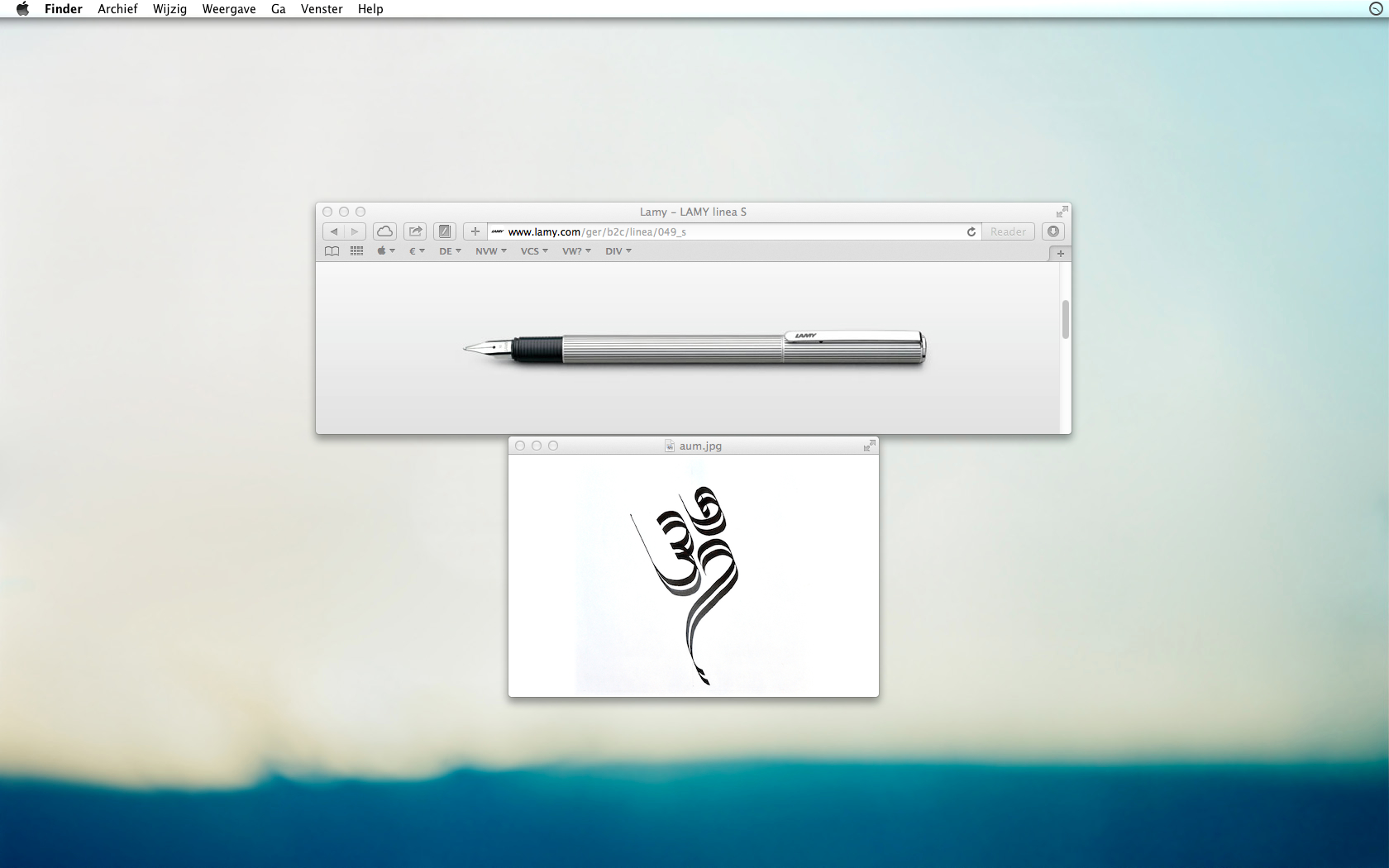Image resolution: width=1389 pixels, height=868 pixels.
Task: Click the Safari vertical scrollbar thumb
Action: pyautogui.click(x=1066, y=319)
